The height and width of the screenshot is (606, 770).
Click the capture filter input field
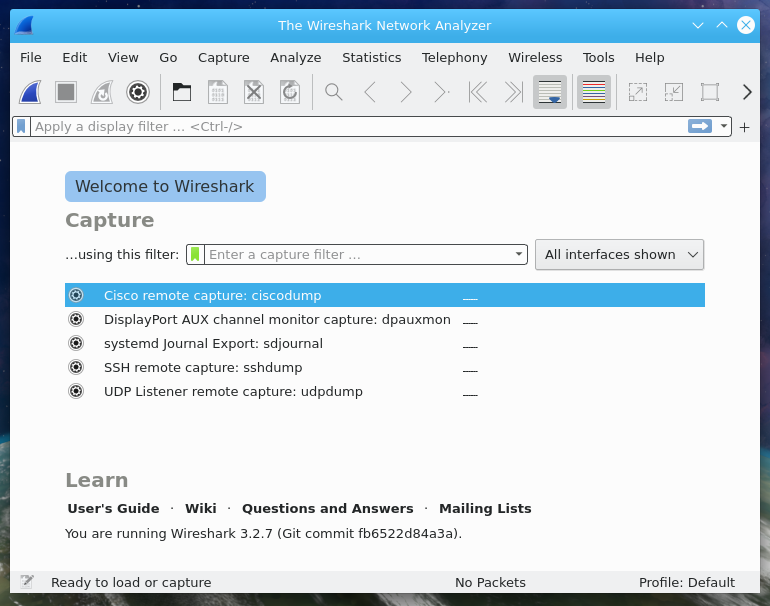pyautogui.click(x=358, y=254)
